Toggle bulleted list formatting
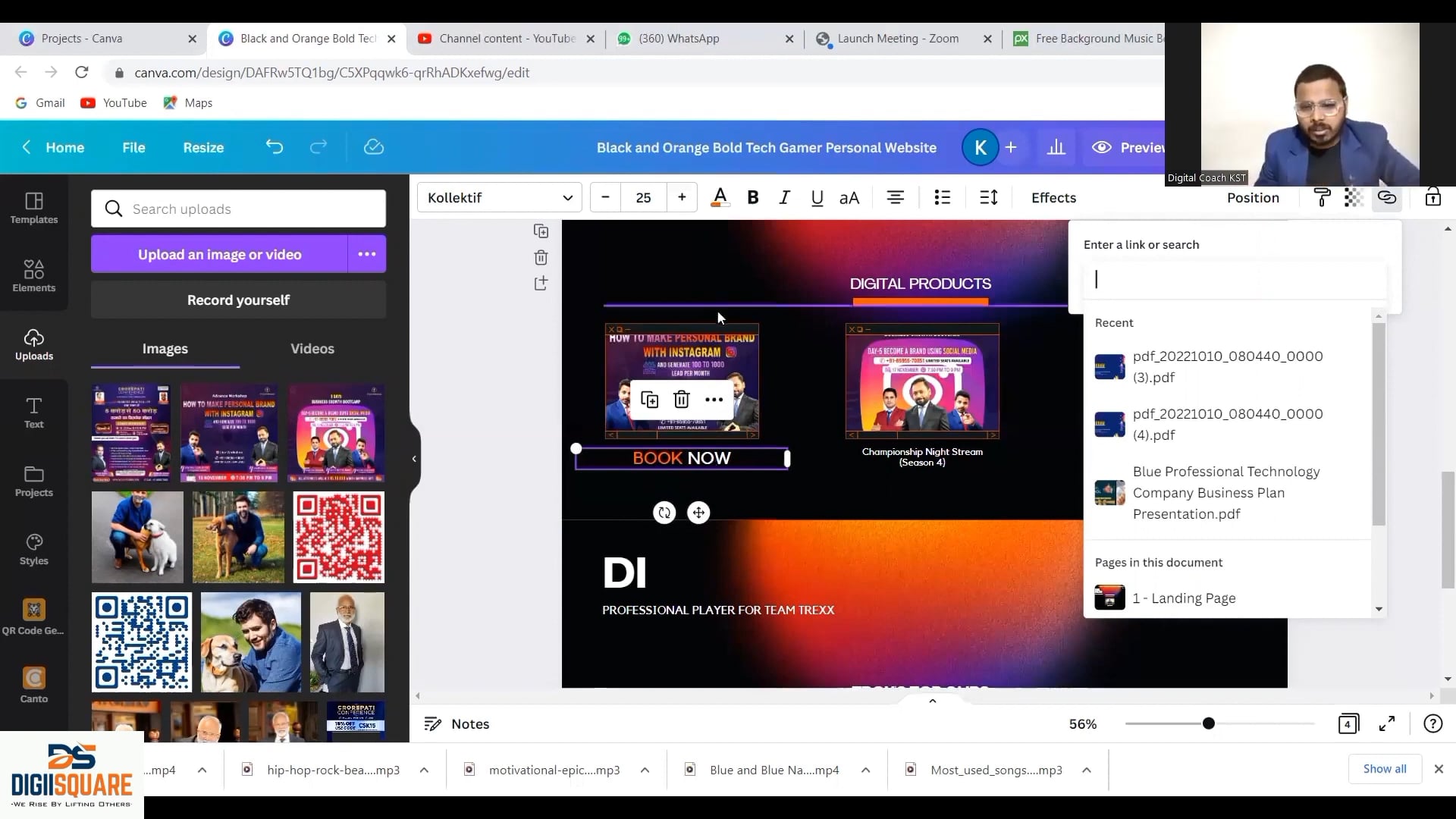The height and width of the screenshot is (819, 1456). tap(943, 198)
